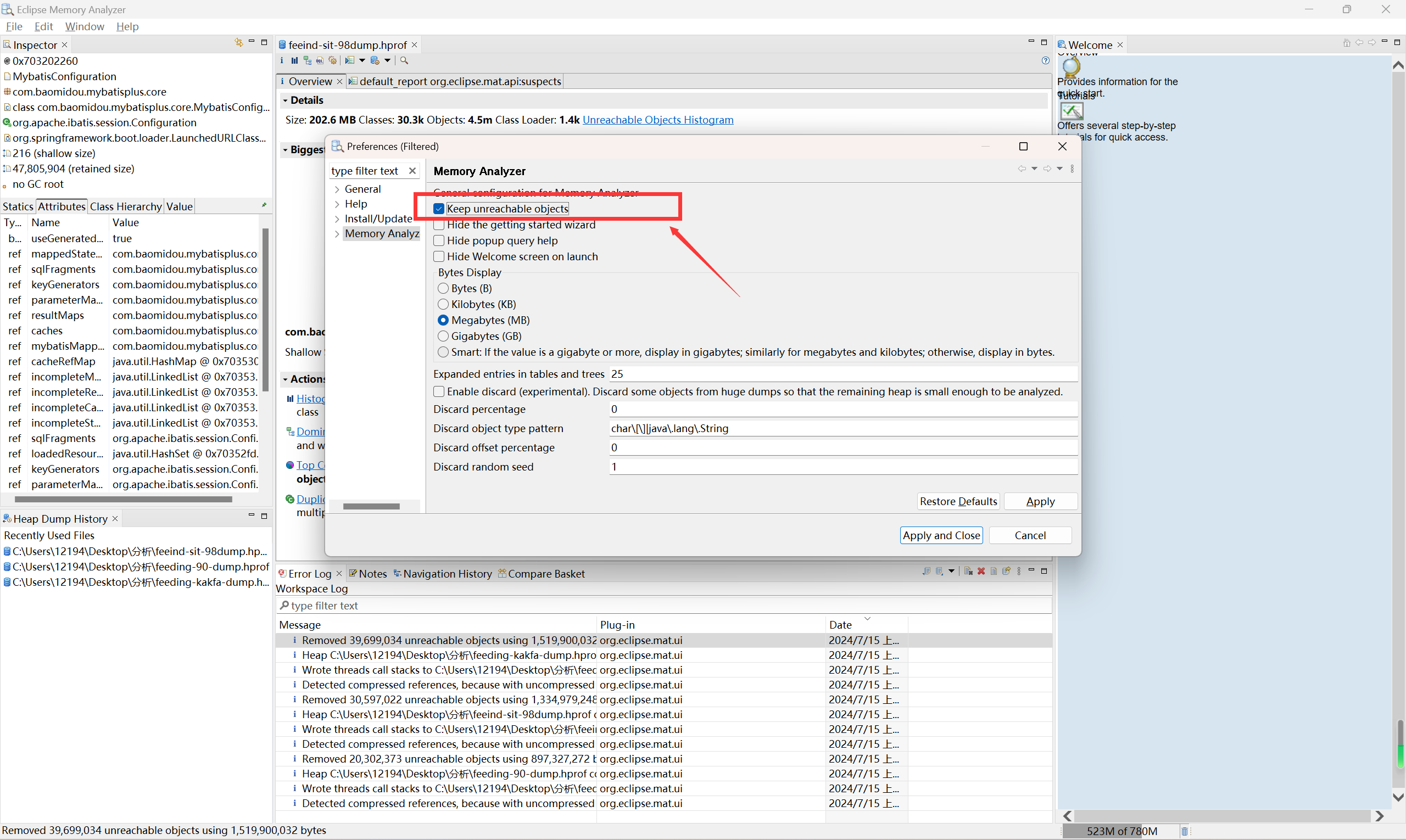1406x840 pixels.
Task: Select Gigabytes (GB) display option
Action: 443,336
